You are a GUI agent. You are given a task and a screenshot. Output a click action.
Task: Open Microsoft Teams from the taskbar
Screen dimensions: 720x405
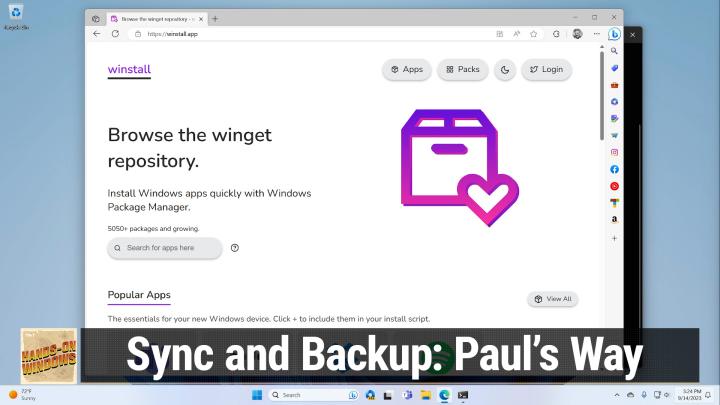tap(407, 395)
